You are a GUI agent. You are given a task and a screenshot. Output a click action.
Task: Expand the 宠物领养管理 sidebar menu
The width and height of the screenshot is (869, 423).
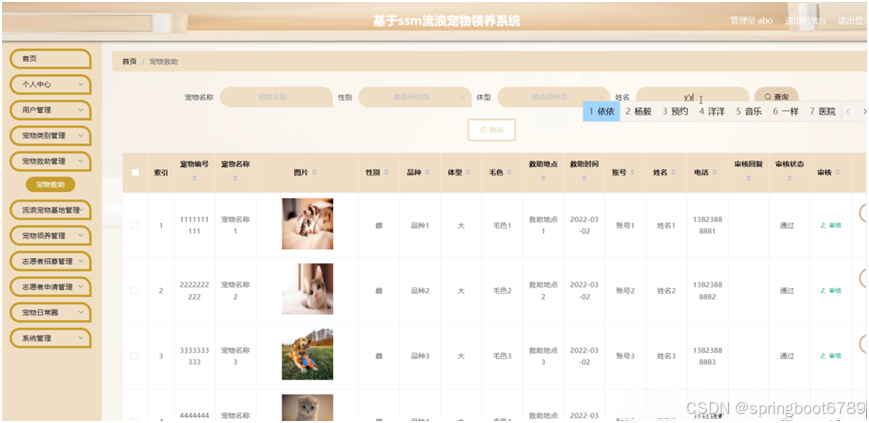click(x=50, y=236)
